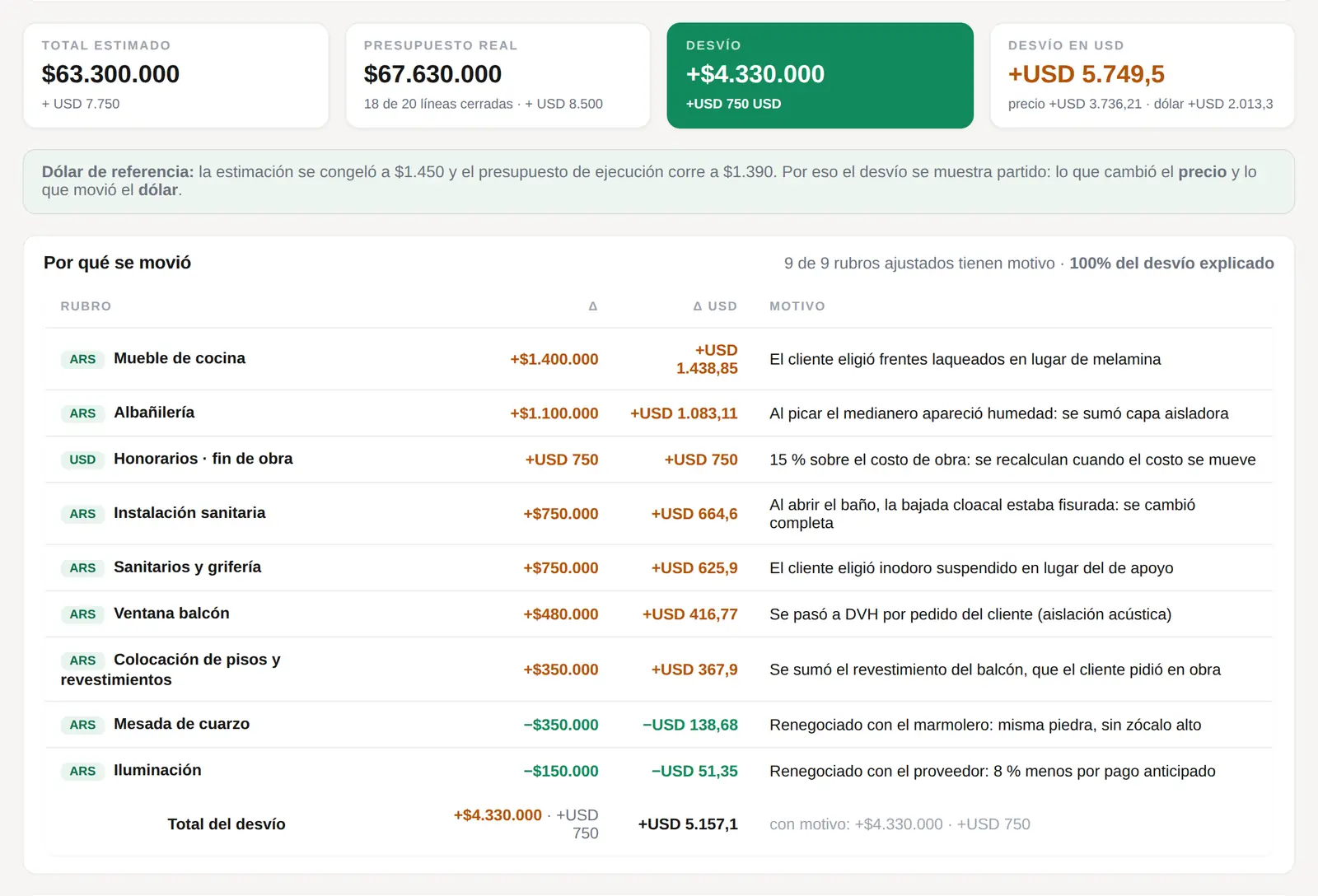Click the MOTIVO column header
1318x896 pixels.
797,306
